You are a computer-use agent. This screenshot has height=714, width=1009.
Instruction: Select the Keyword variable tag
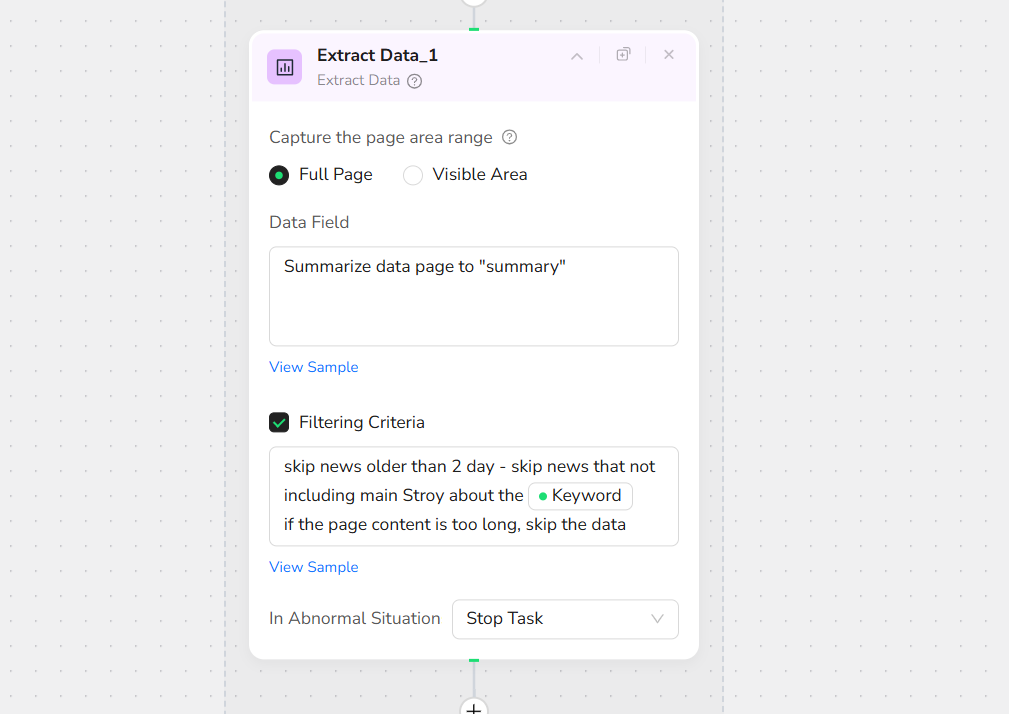(580, 496)
